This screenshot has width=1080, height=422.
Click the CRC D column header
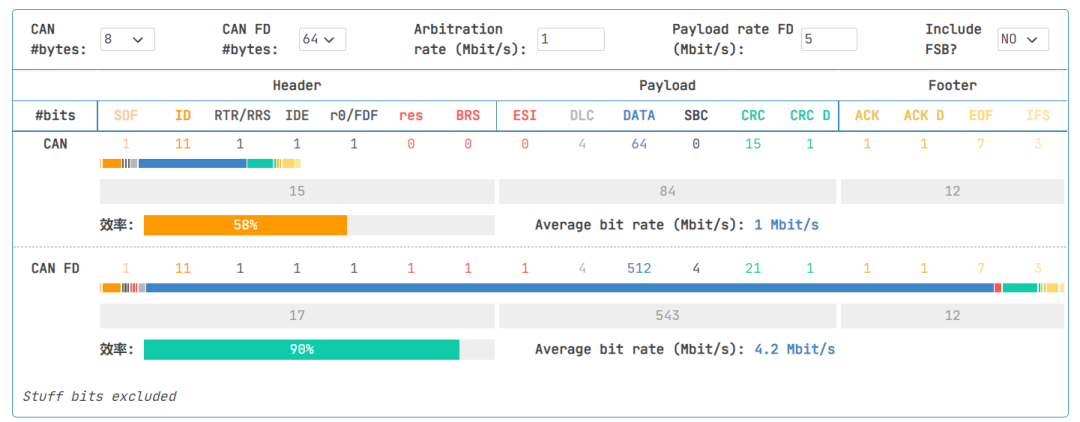pyautogui.click(x=810, y=116)
